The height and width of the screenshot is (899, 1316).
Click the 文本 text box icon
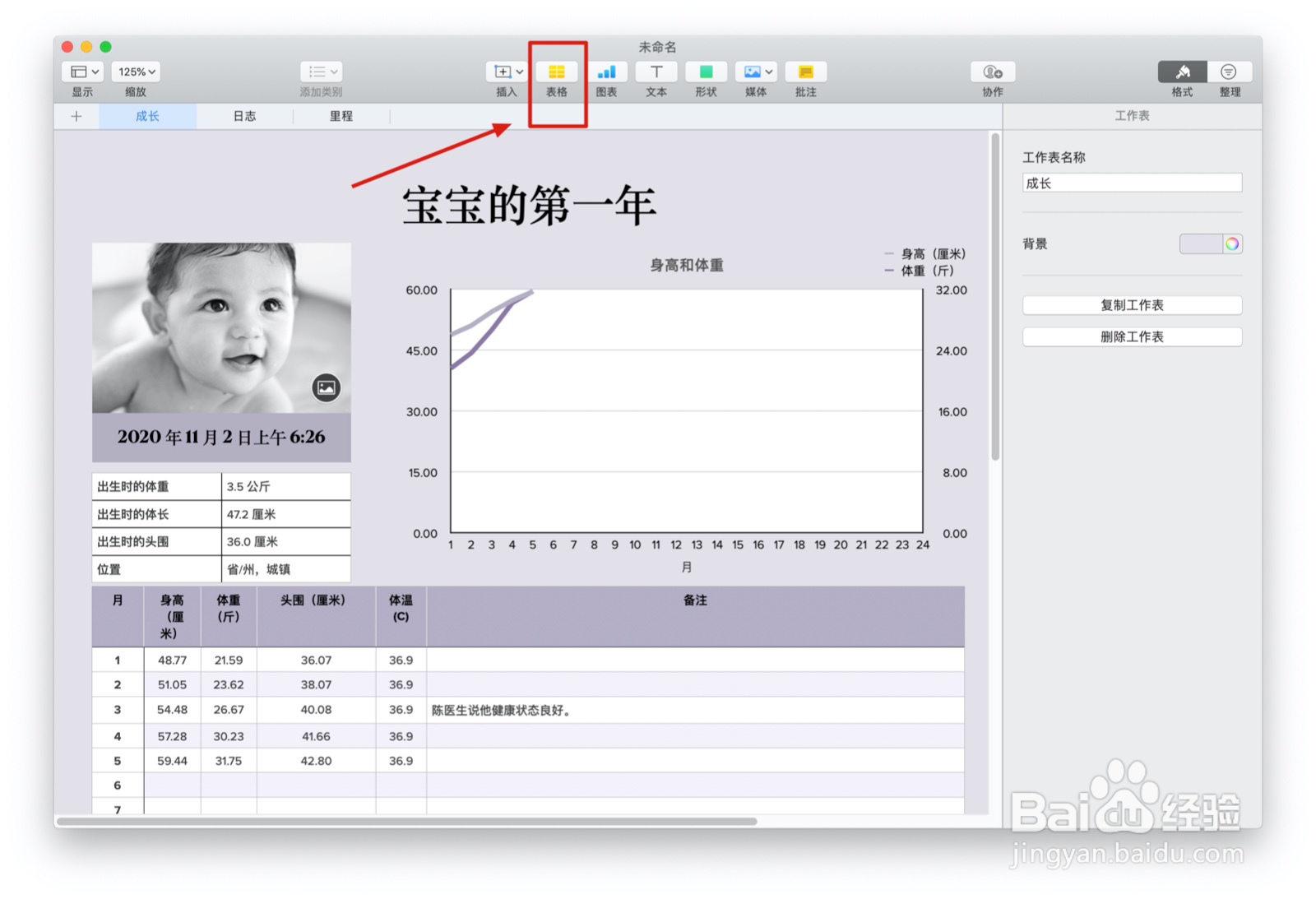click(x=656, y=72)
